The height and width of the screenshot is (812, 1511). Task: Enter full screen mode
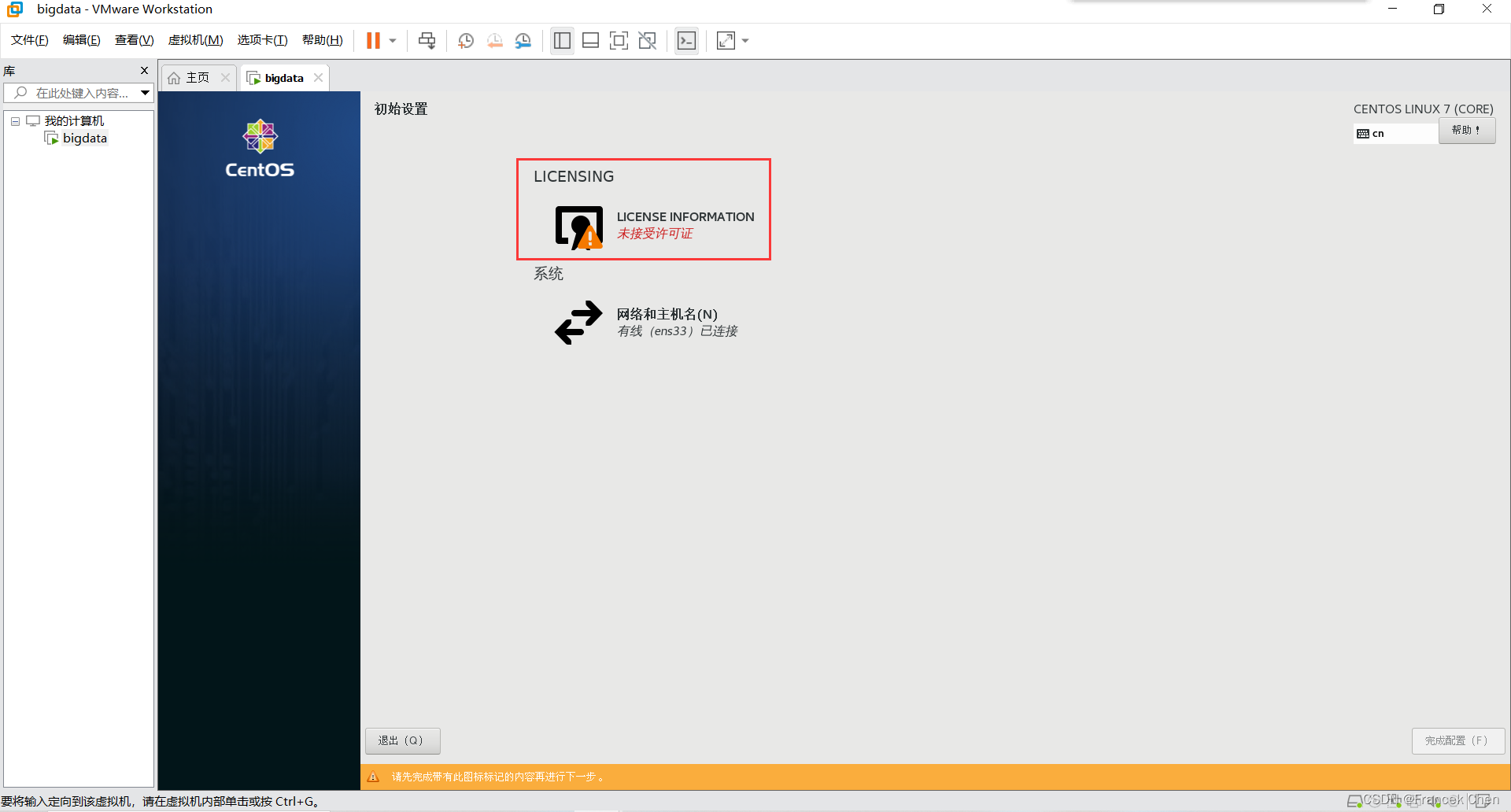(619, 40)
